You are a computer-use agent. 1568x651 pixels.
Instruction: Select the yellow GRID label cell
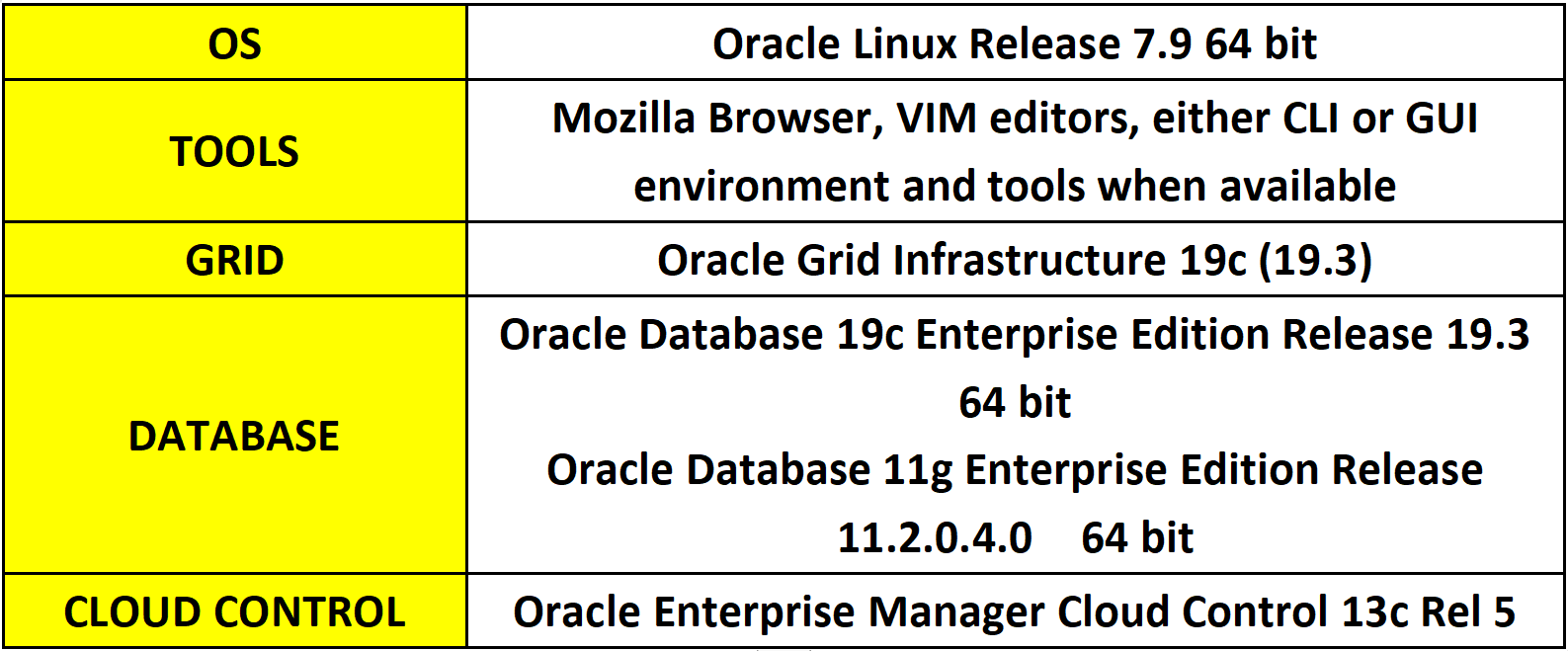234,260
